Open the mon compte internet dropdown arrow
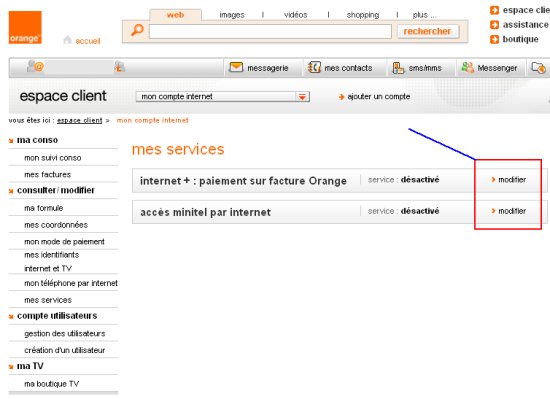Viewport: 550px width, 399px height. 302,97
